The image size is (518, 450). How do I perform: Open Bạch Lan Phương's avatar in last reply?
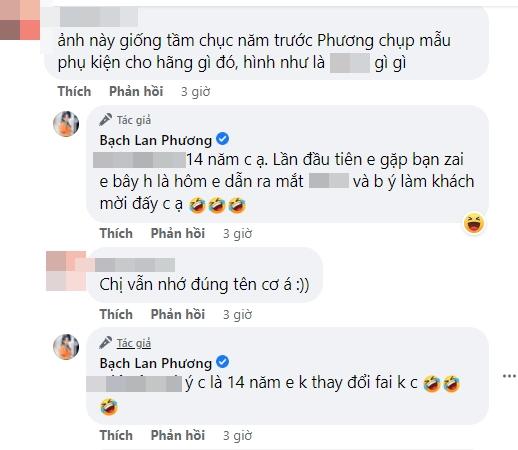click(x=66, y=347)
